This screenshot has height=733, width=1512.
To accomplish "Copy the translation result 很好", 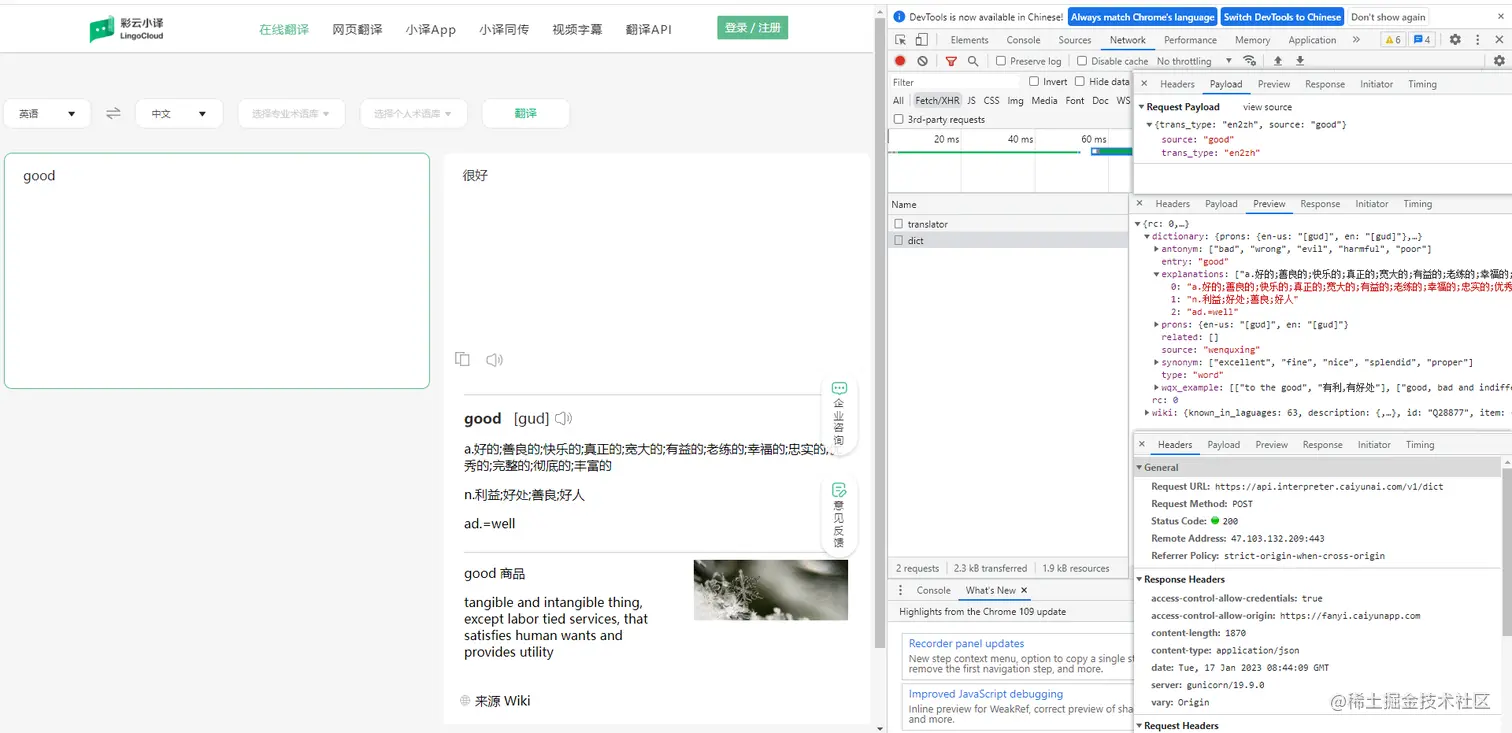I will coord(462,359).
